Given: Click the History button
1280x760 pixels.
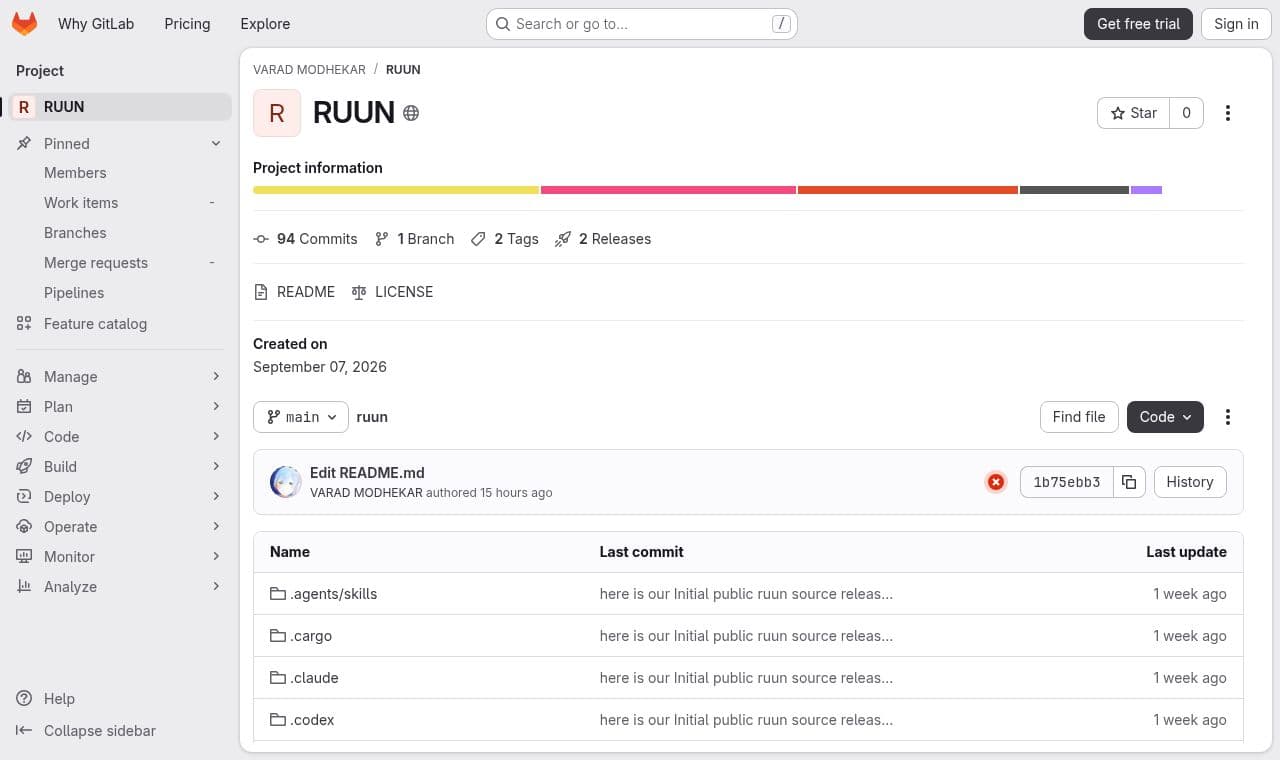Looking at the screenshot, I should [1190, 482].
